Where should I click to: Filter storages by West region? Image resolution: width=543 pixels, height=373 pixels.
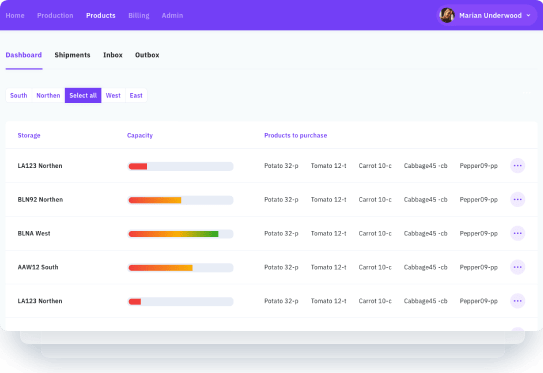113,96
